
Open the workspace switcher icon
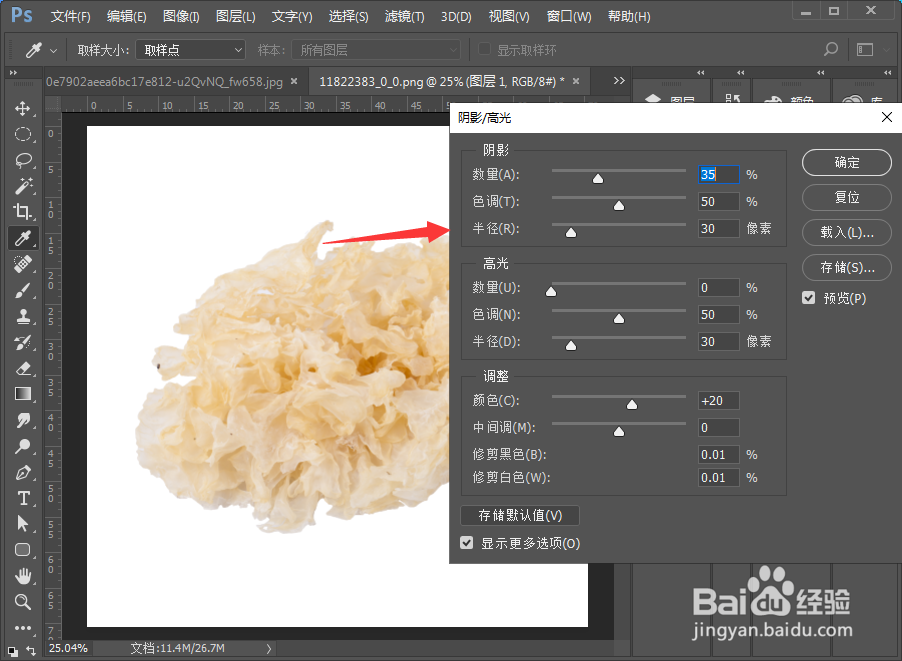pyautogui.click(x=865, y=50)
